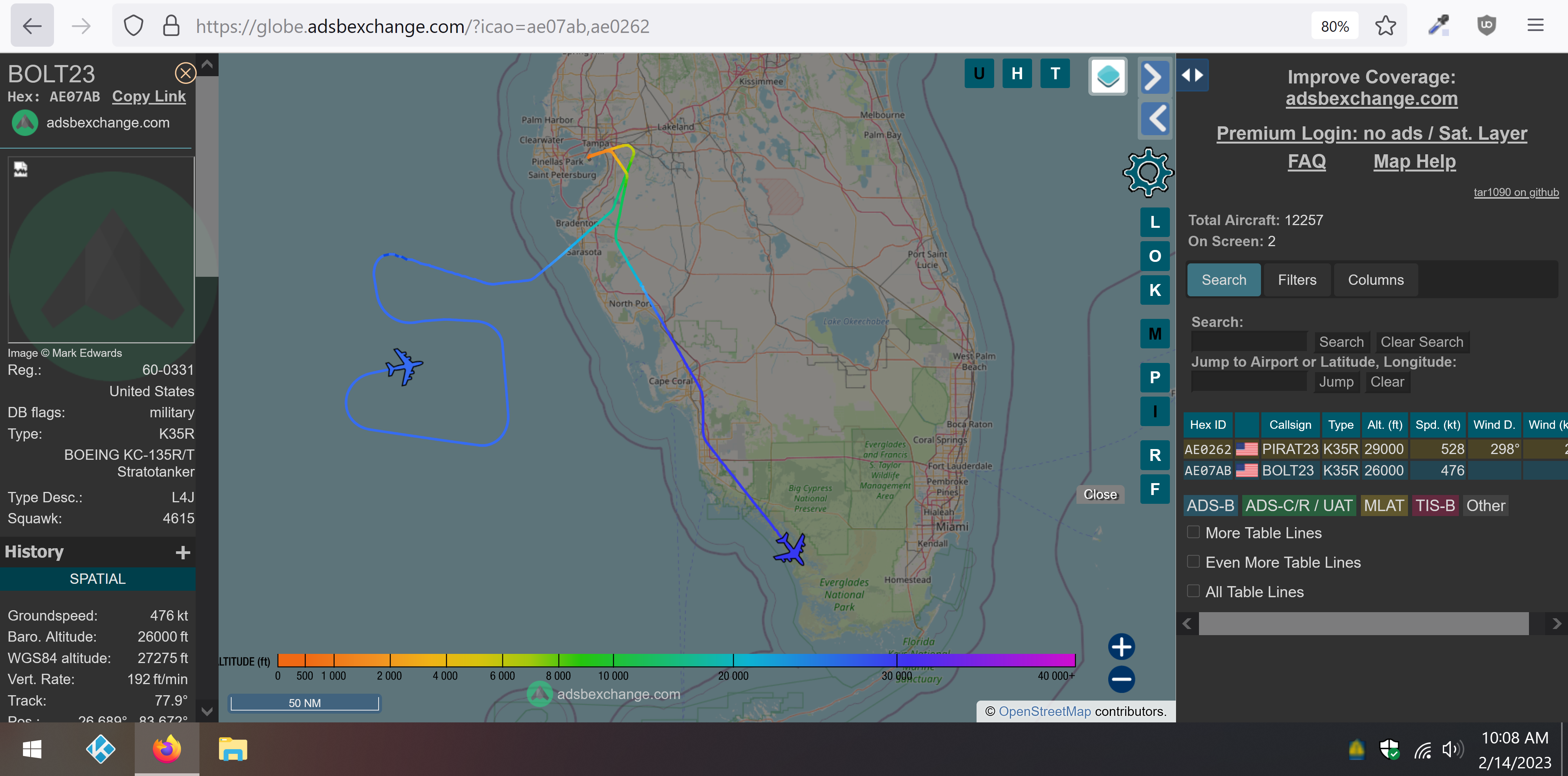This screenshot has height=776, width=1568.
Task: Click the Search button beside the search field
Action: [x=1341, y=342]
